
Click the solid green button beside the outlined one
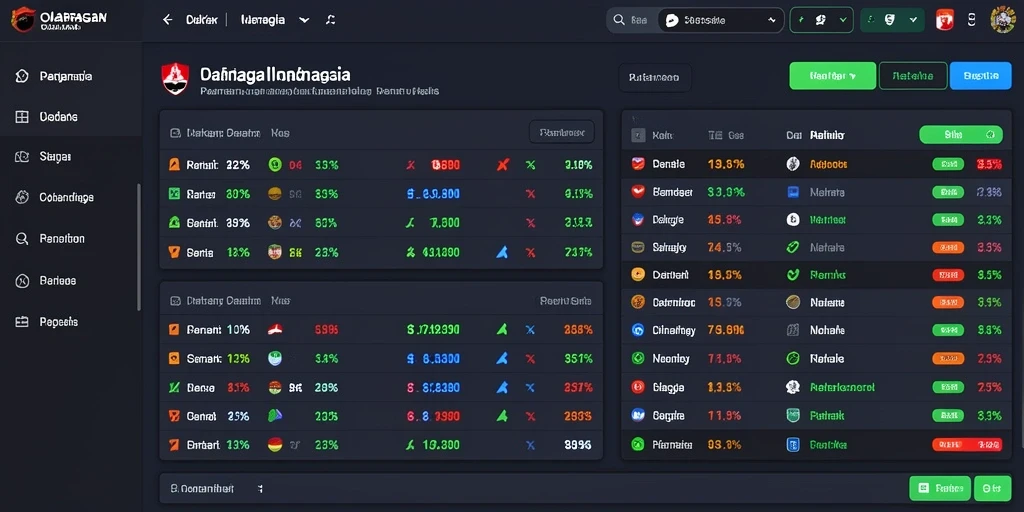pos(833,76)
